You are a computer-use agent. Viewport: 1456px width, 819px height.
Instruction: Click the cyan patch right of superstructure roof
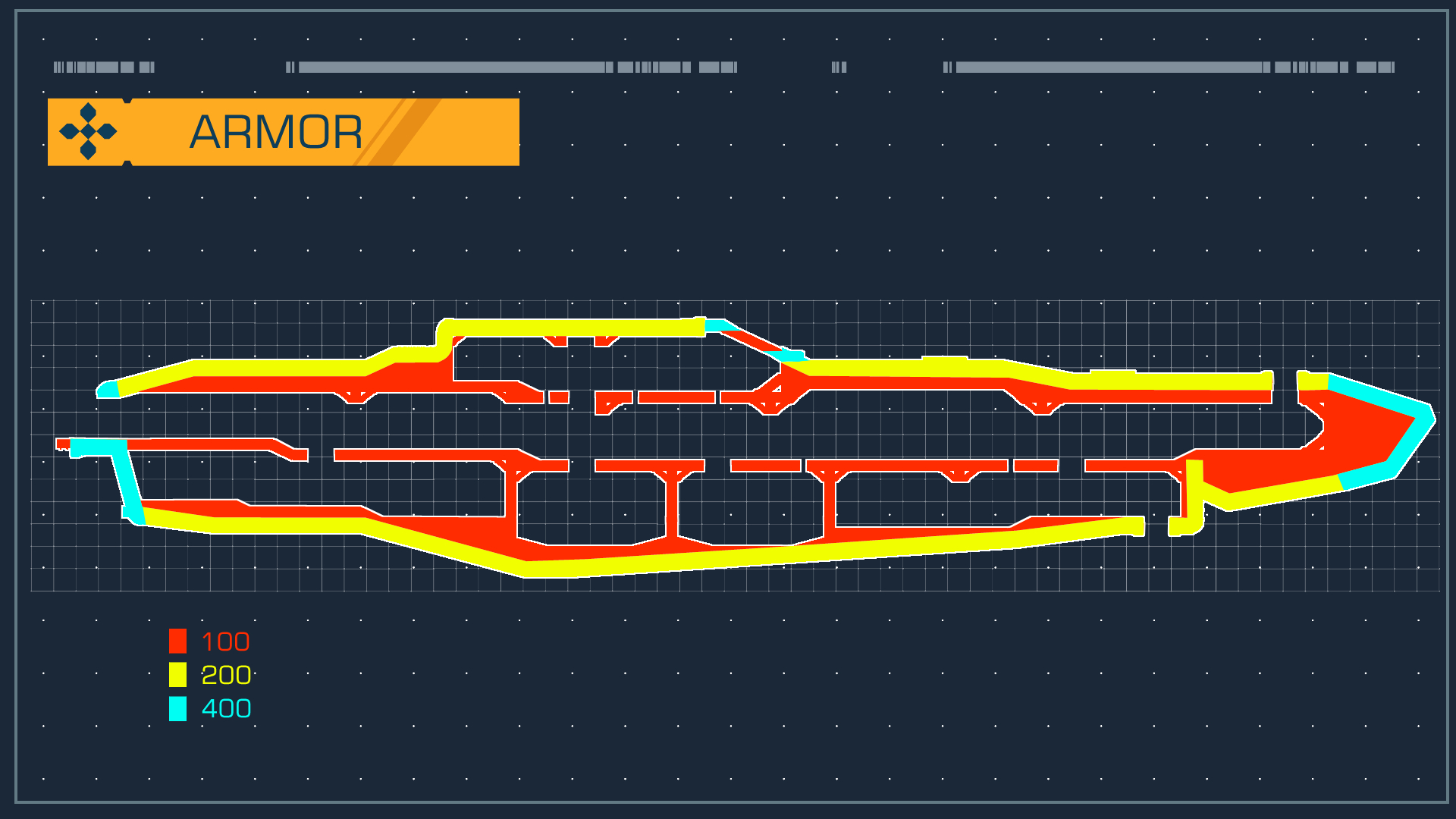(717, 326)
